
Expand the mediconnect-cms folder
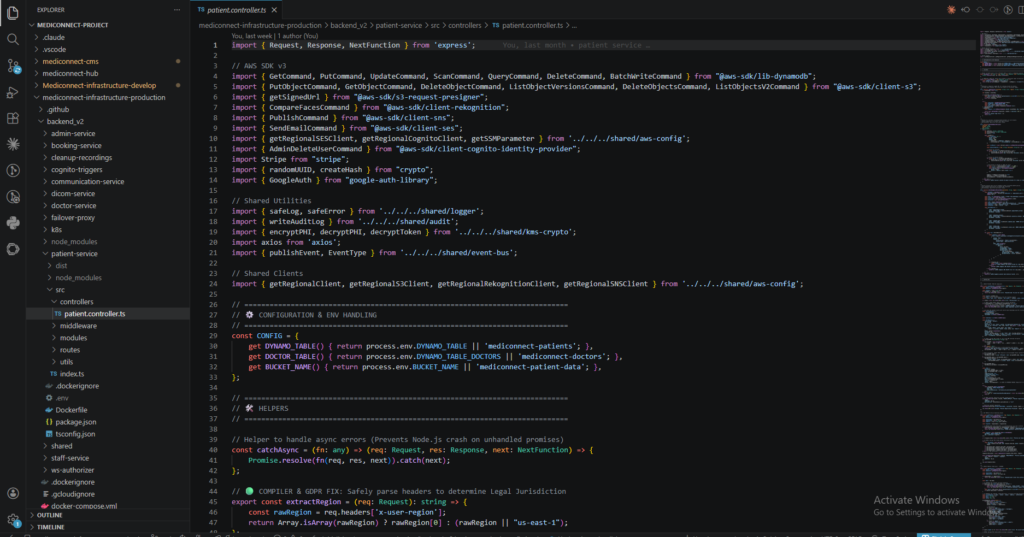coord(108,61)
